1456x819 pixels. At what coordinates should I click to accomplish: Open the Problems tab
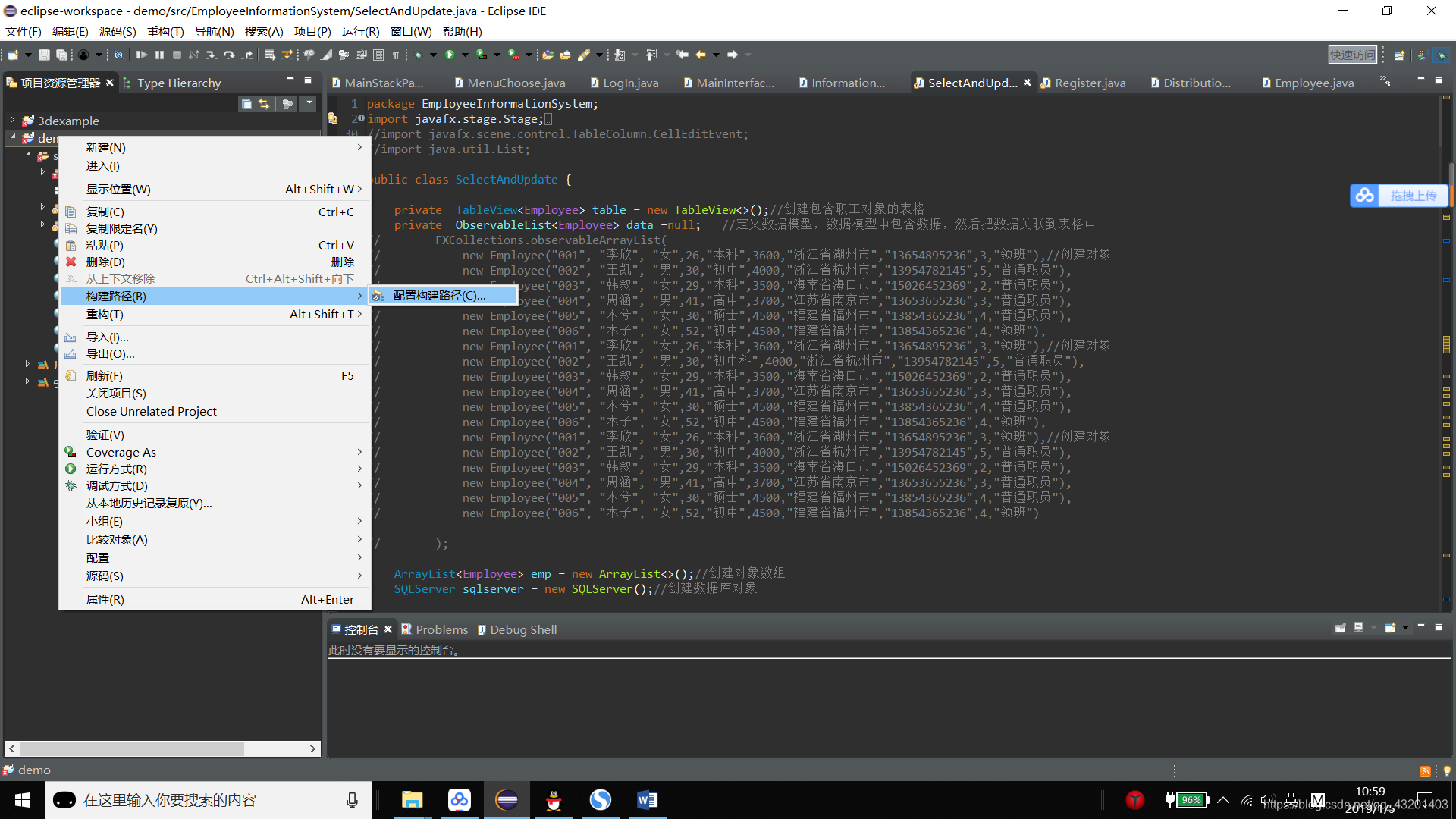pyautogui.click(x=435, y=629)
